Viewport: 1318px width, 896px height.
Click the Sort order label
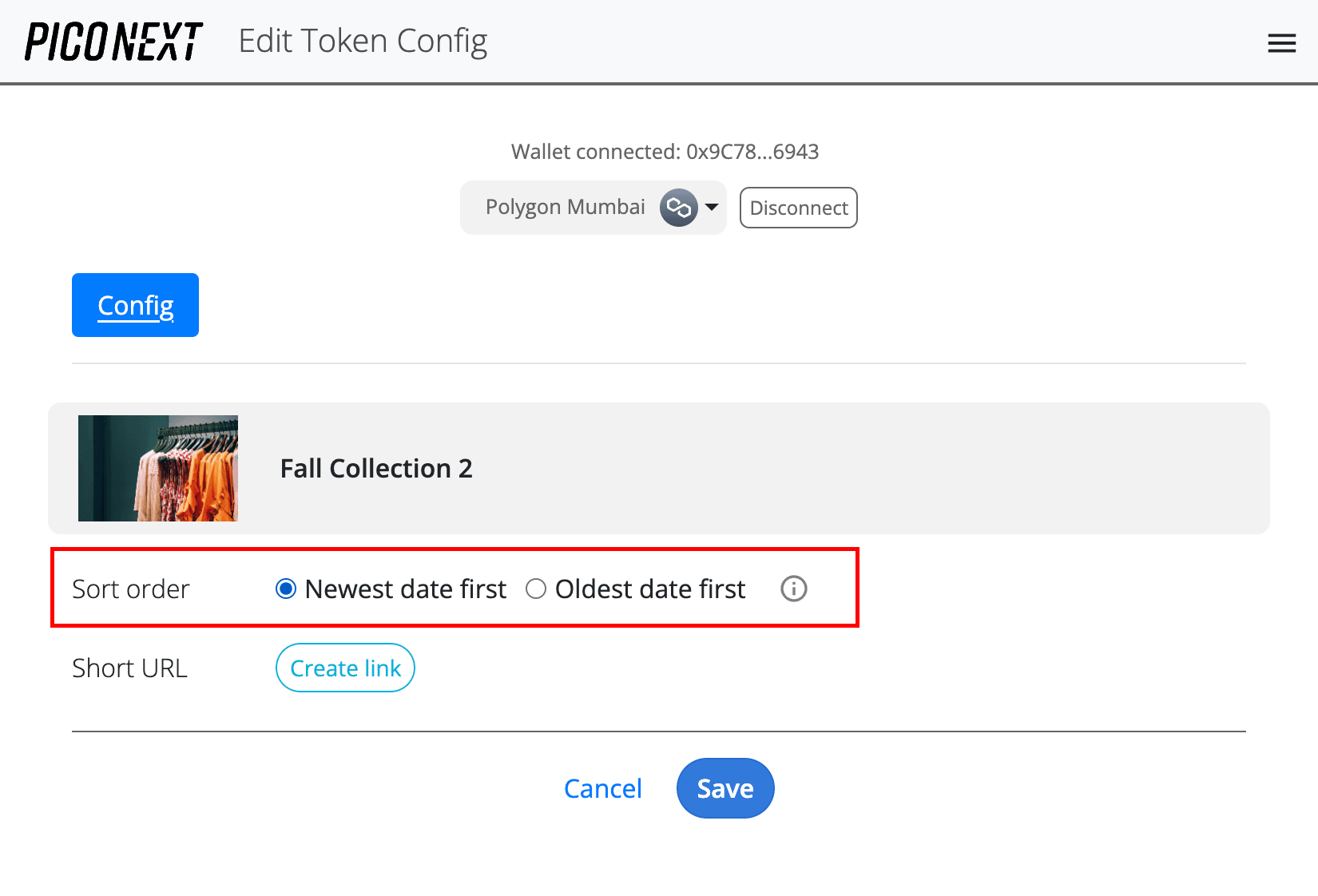pyautogui.click(x=130, y=589)
